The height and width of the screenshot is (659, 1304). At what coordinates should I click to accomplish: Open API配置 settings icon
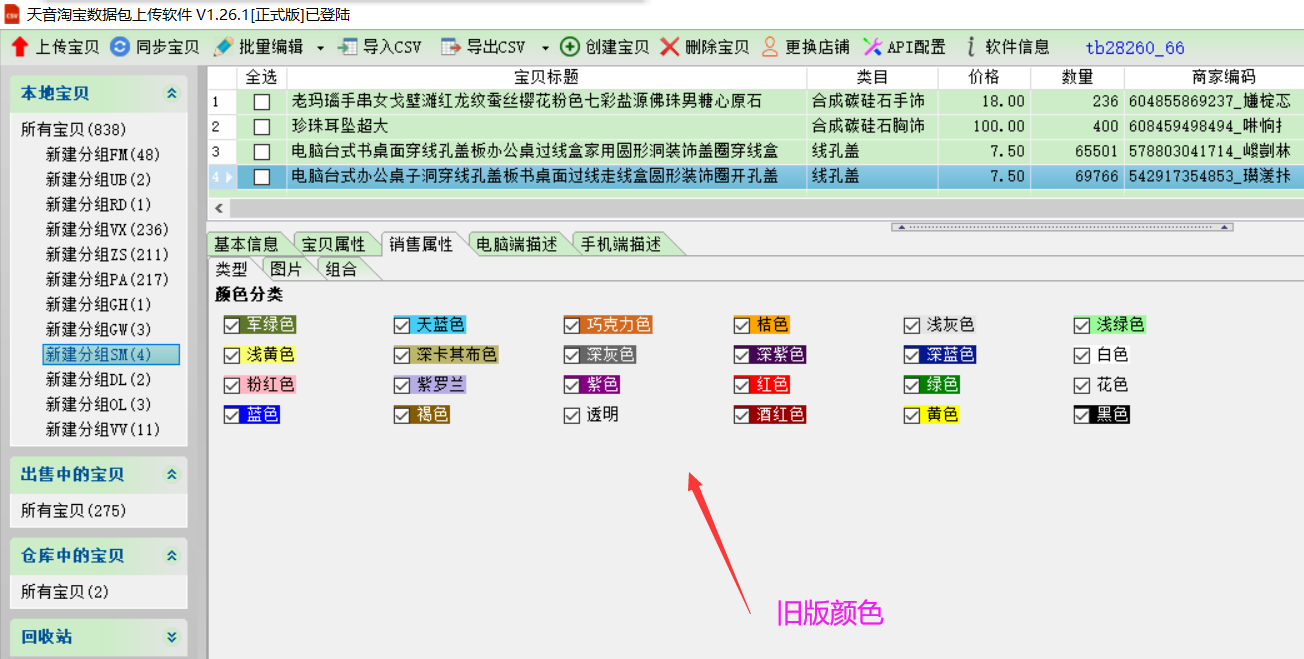coord(872,47)
